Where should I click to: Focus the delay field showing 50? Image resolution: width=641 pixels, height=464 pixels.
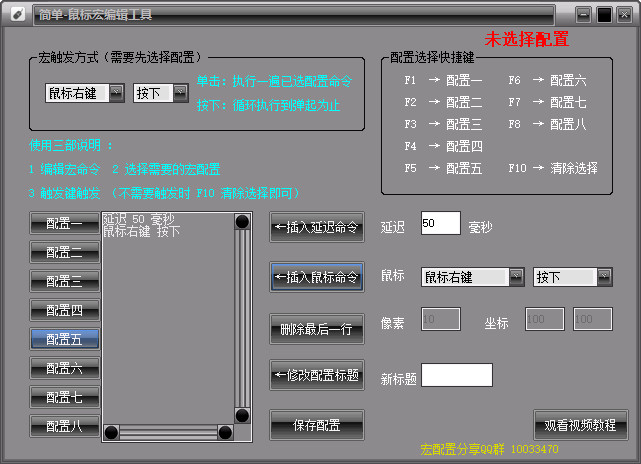click(441, 223)
